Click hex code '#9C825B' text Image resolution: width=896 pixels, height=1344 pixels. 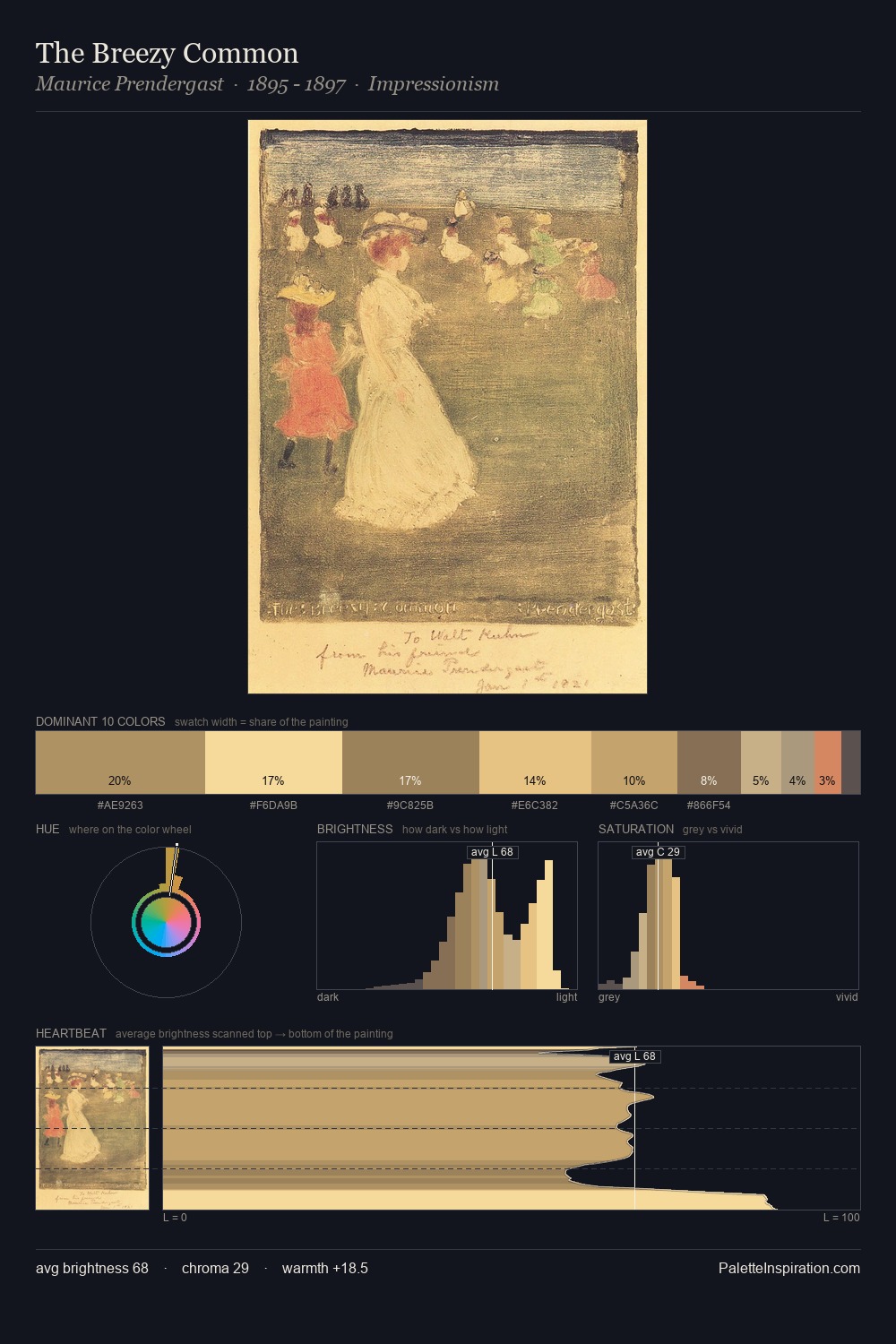(x=410, y=806)
